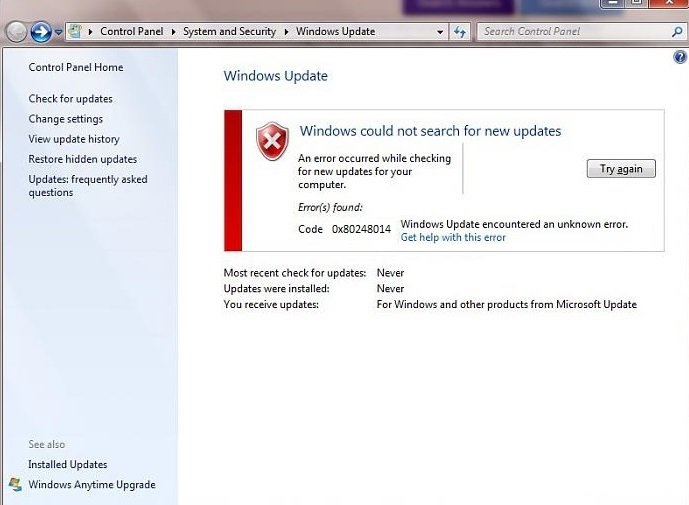Click the Control Panel icon in address bar
The width and height of the screenshot is (689, 505).
pos(76,32)
